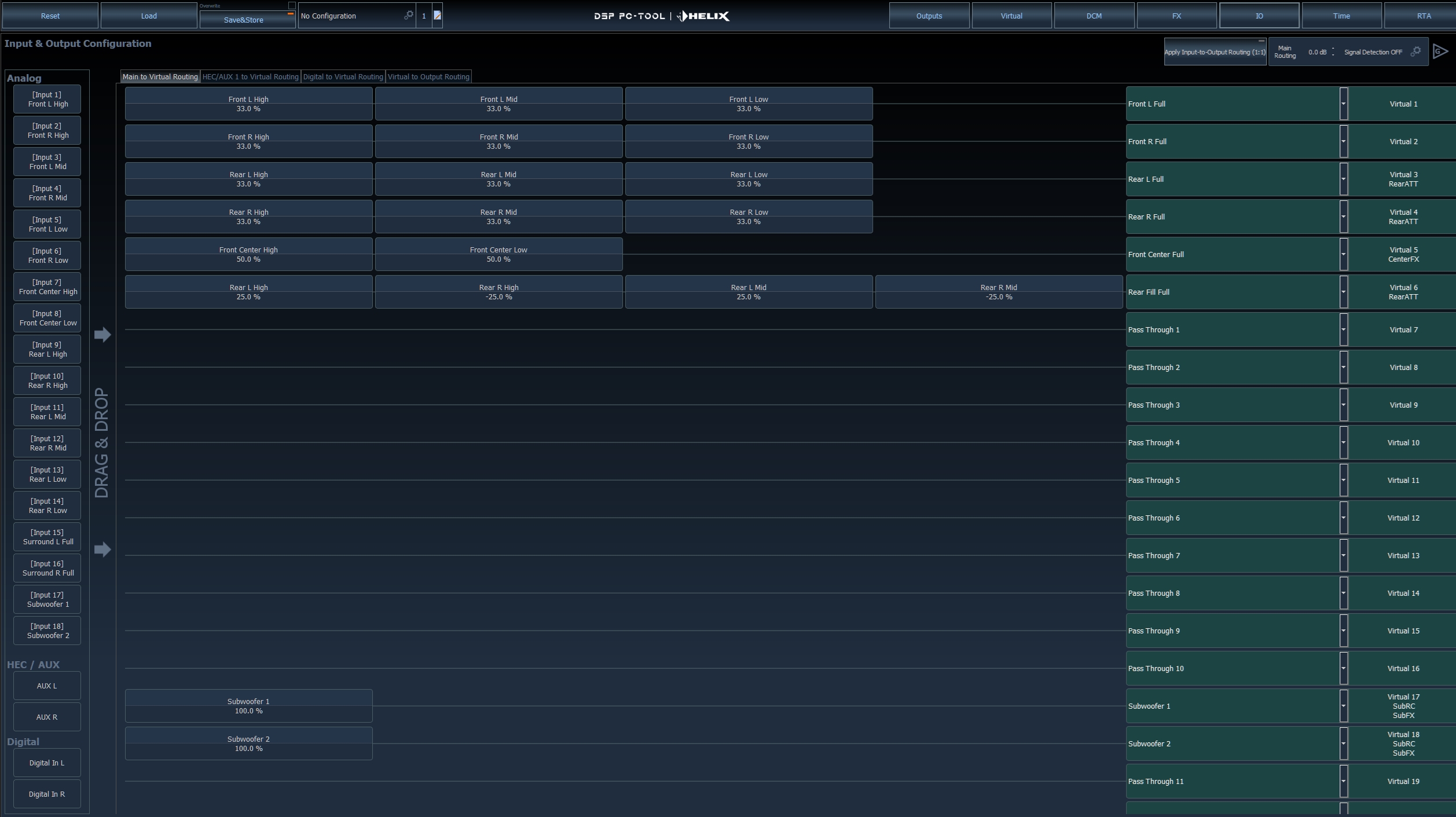Select the Input 1 Front L High source

tap(47, 99)
